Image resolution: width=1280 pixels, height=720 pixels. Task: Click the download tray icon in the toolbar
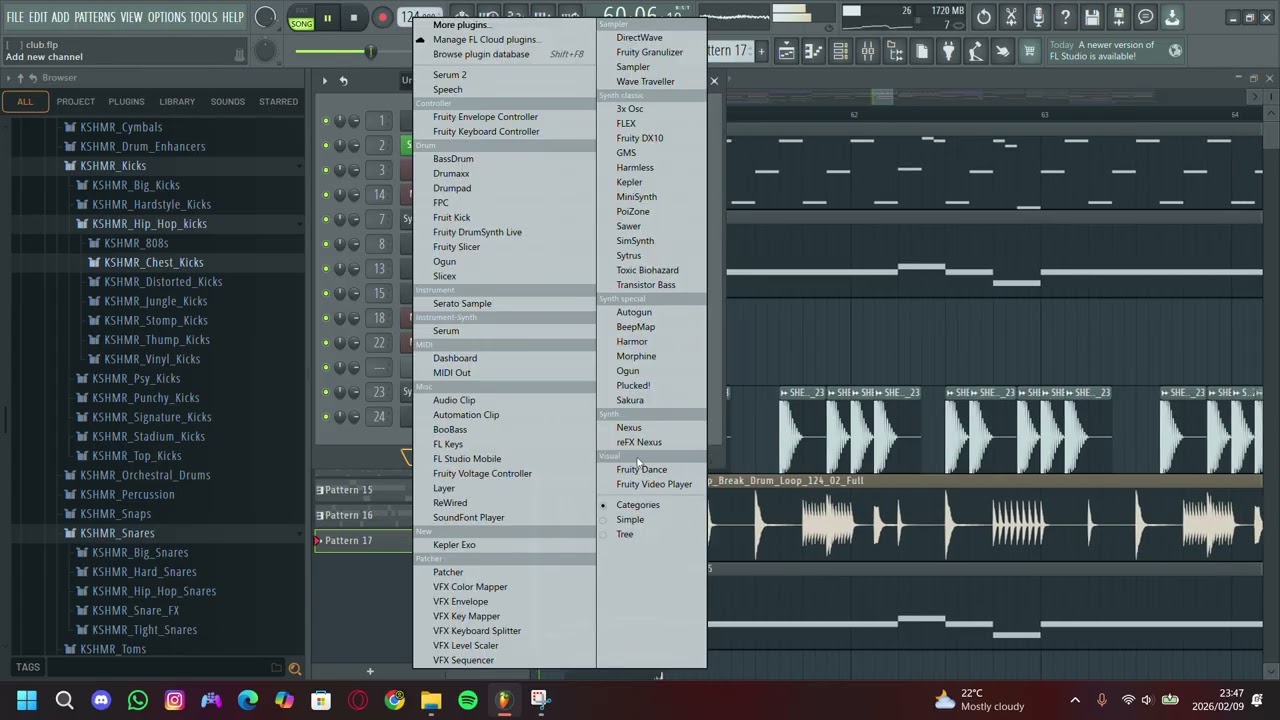(1172, 17)
